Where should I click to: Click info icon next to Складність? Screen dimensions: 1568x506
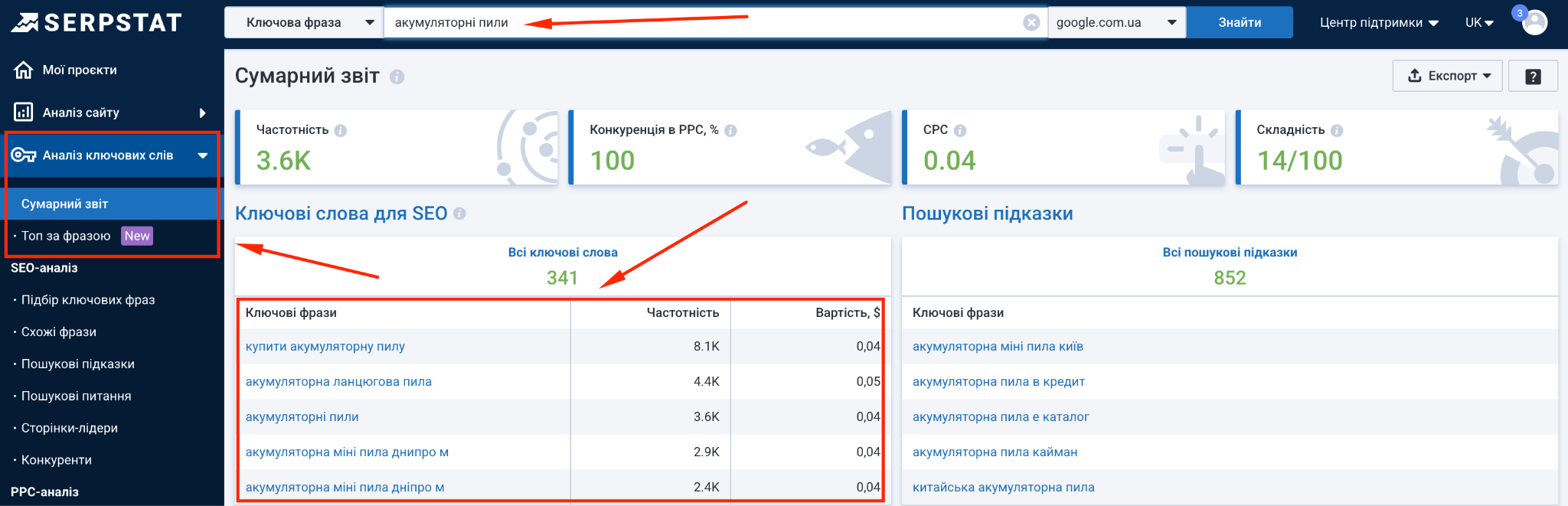tap(1337, 130)
